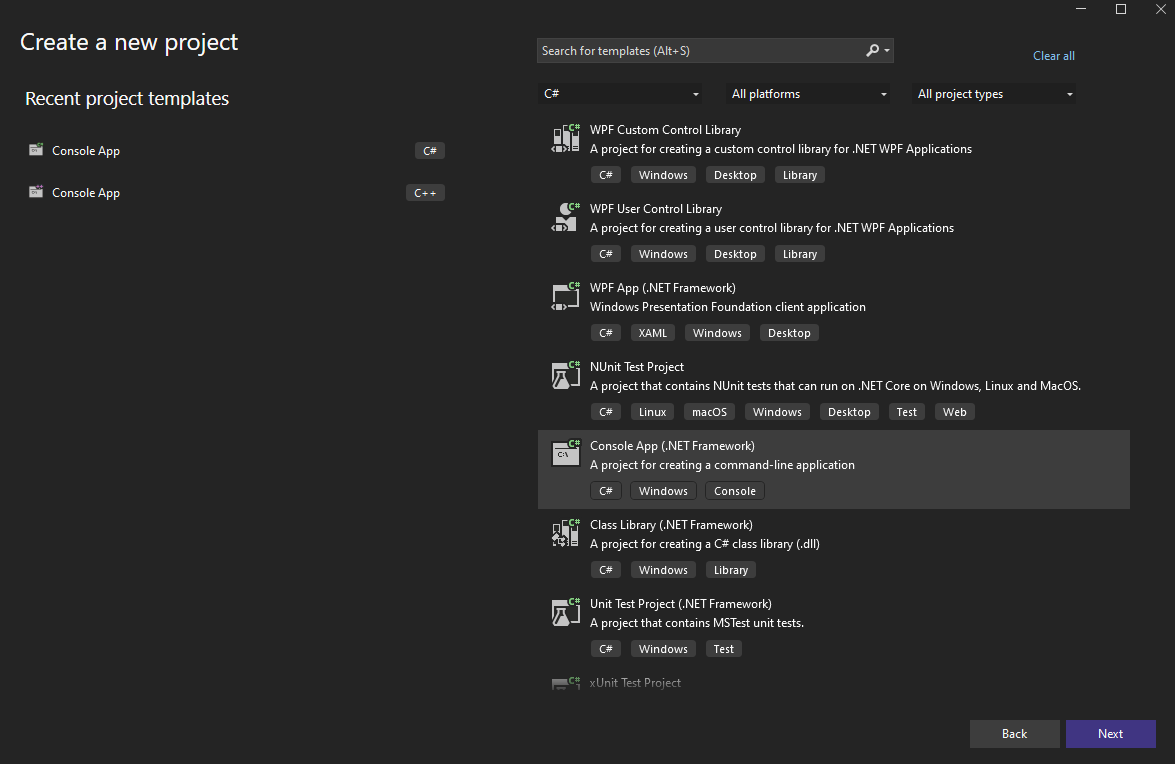Click the XAML tag on WPF App
The width and height of the screenshot is (1175, 764).
tap(653, 333)
